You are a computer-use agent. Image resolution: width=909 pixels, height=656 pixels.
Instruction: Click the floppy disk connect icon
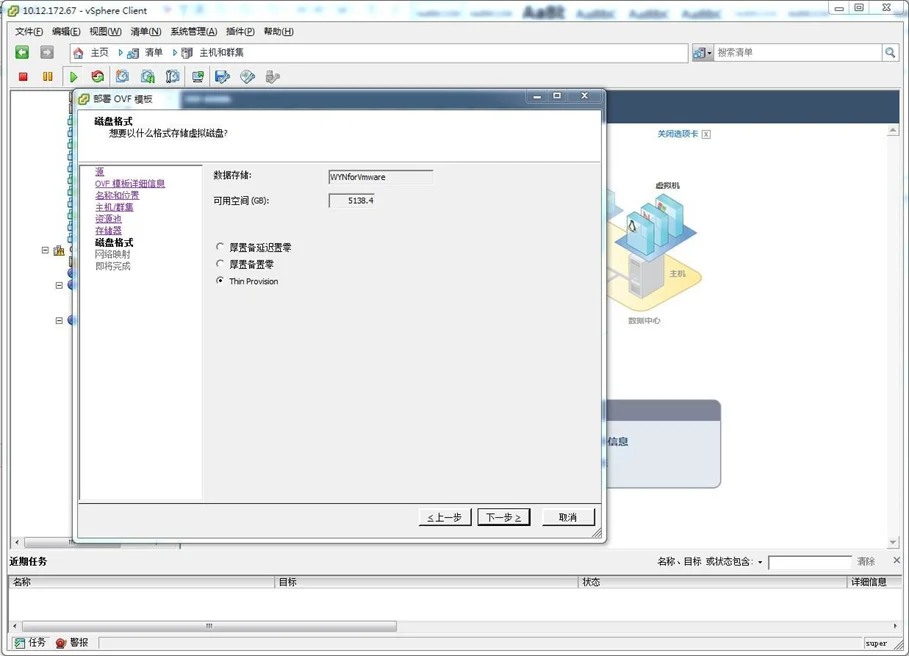coord(222,76)
